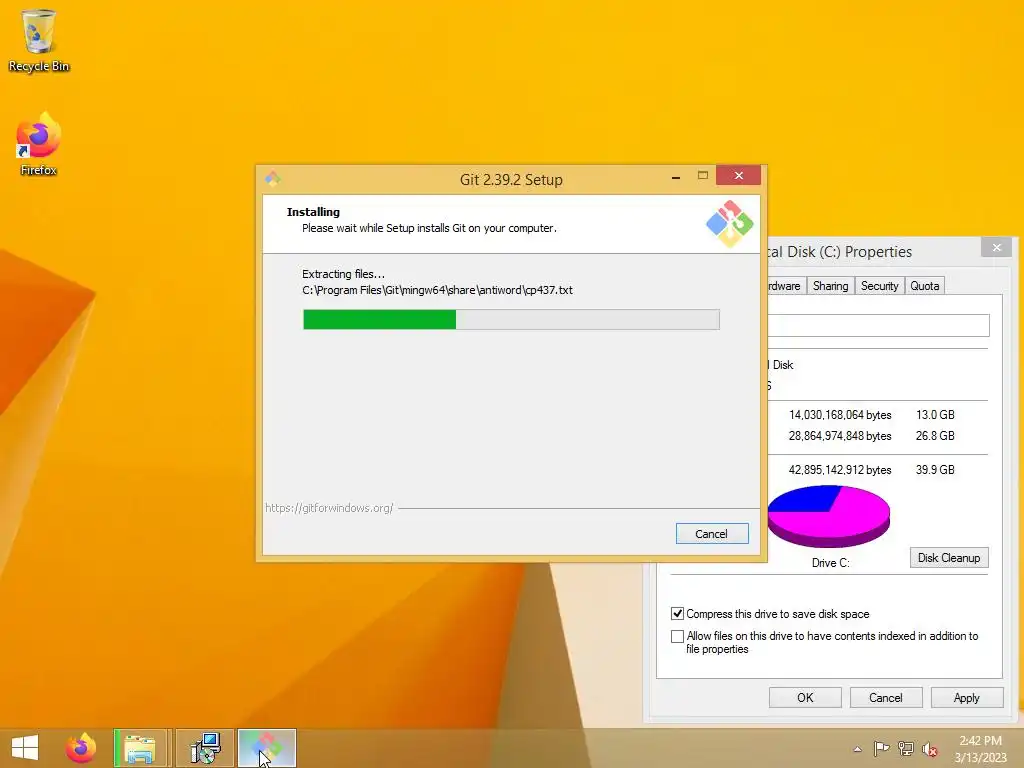Viewport: 1024px width, 768px height.
Task: Show hidden tray icons arrow
Action: click(x=857, y=749)
